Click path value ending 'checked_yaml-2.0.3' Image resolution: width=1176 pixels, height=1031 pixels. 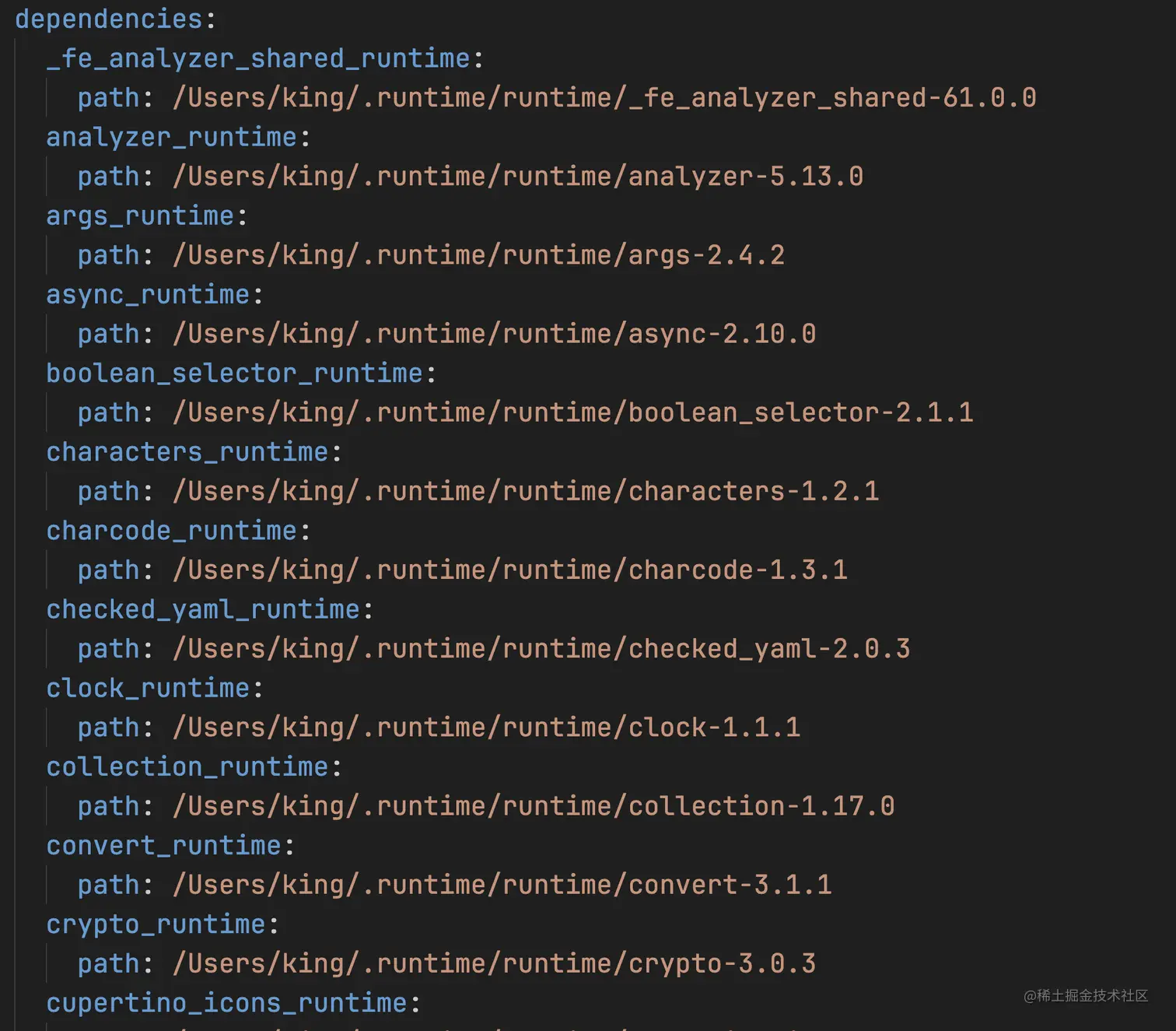(541, 649)
